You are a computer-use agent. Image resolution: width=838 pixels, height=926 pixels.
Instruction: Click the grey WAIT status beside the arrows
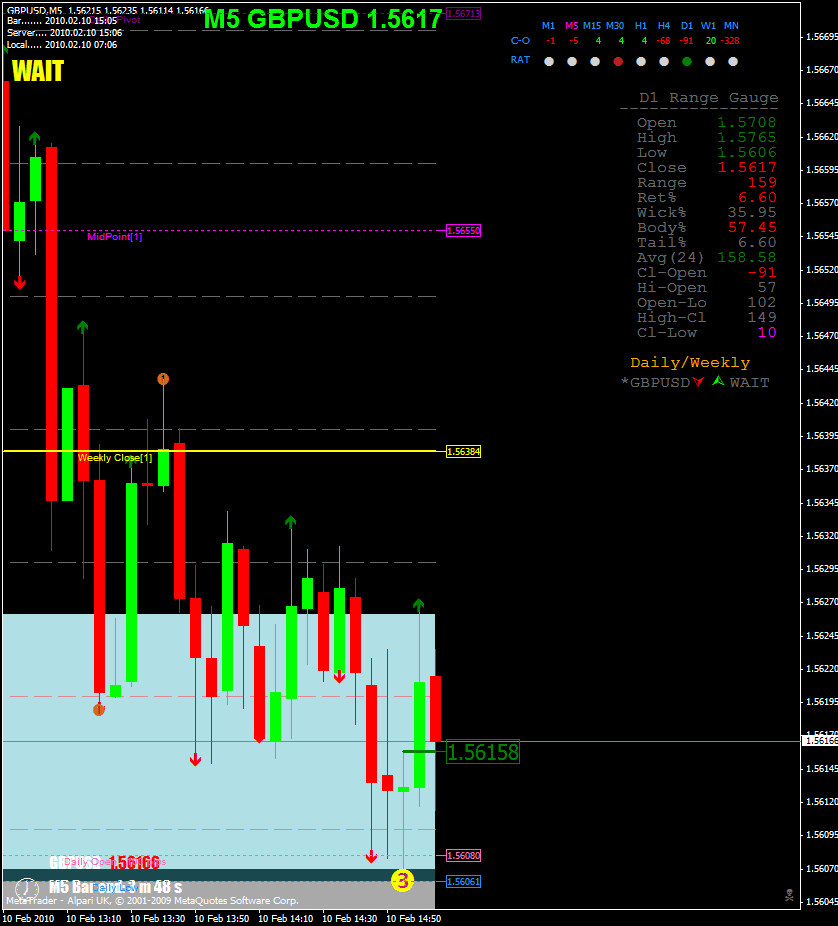(x=749, y=383)
